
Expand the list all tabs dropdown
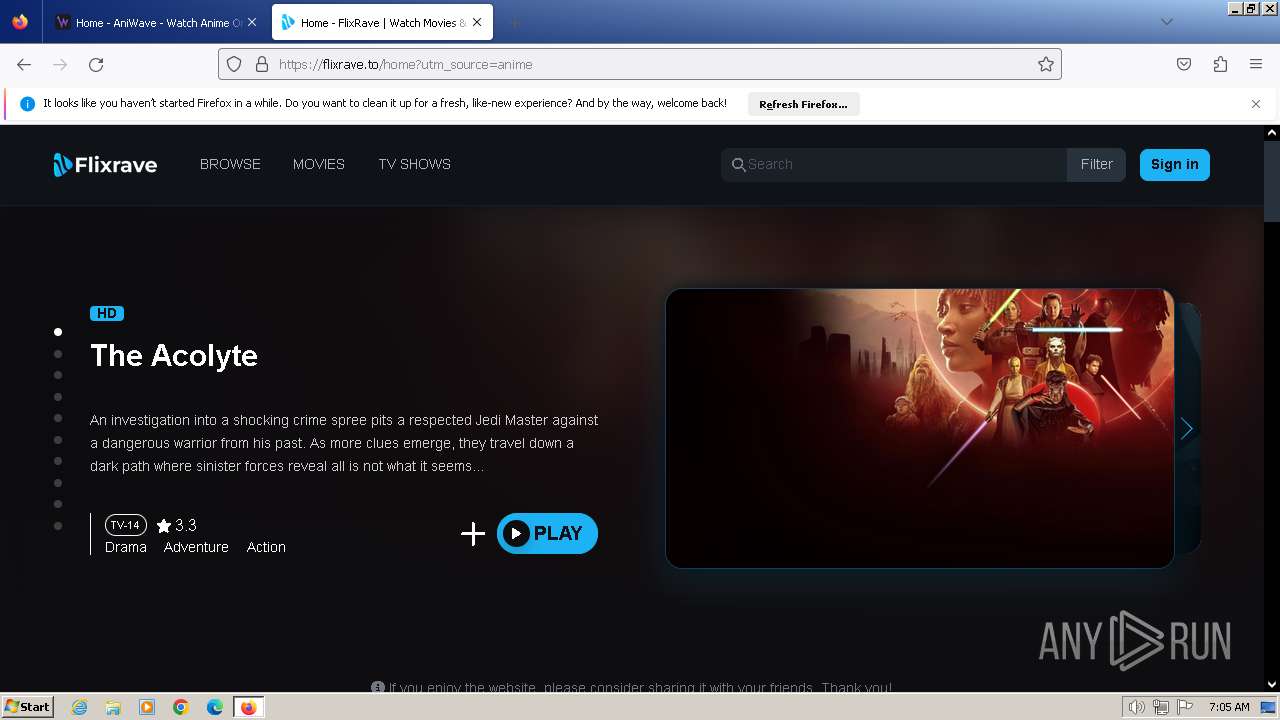[1166, 22]
